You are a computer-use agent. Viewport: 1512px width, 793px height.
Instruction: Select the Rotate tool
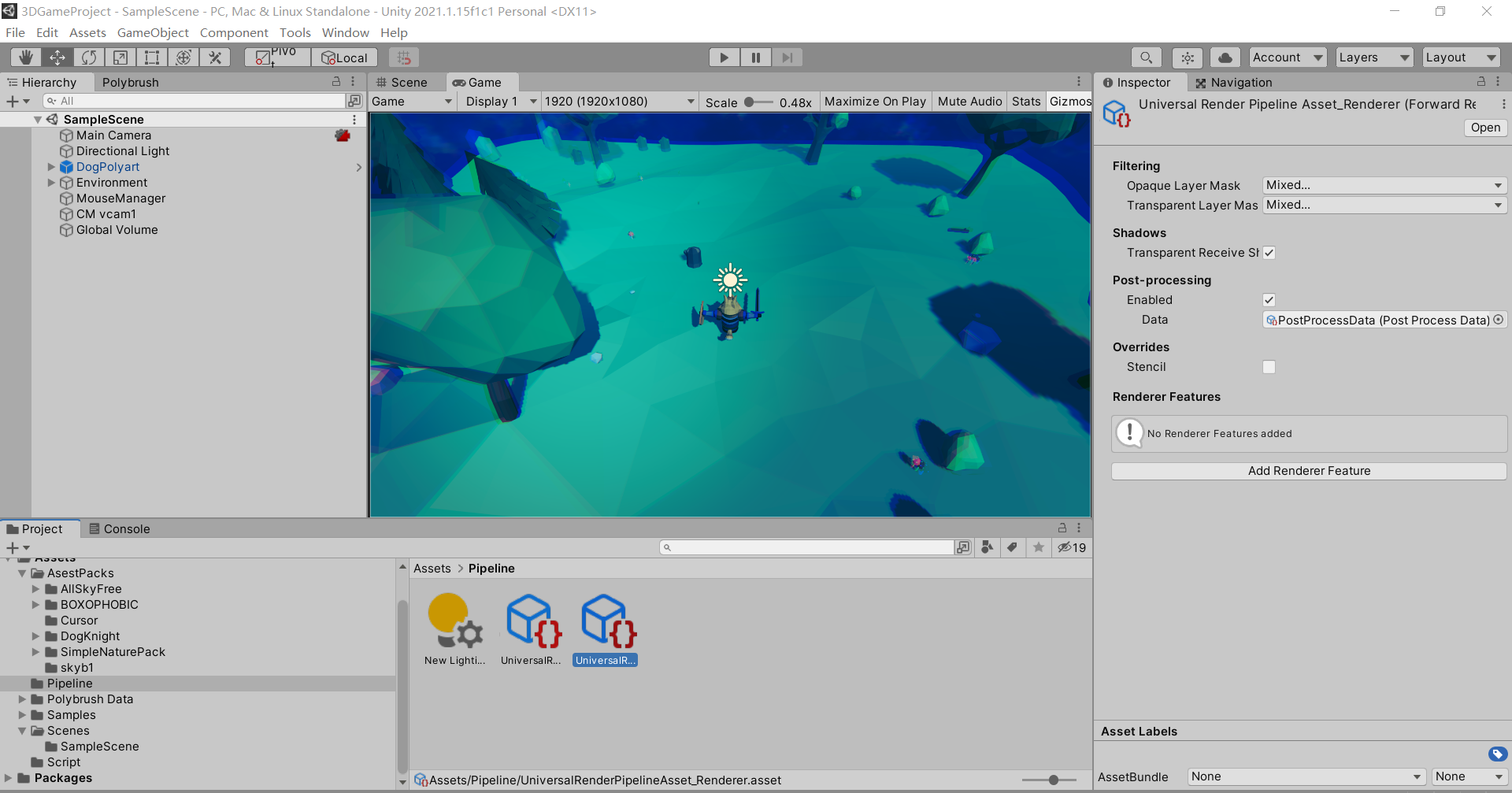pos(88,57)
